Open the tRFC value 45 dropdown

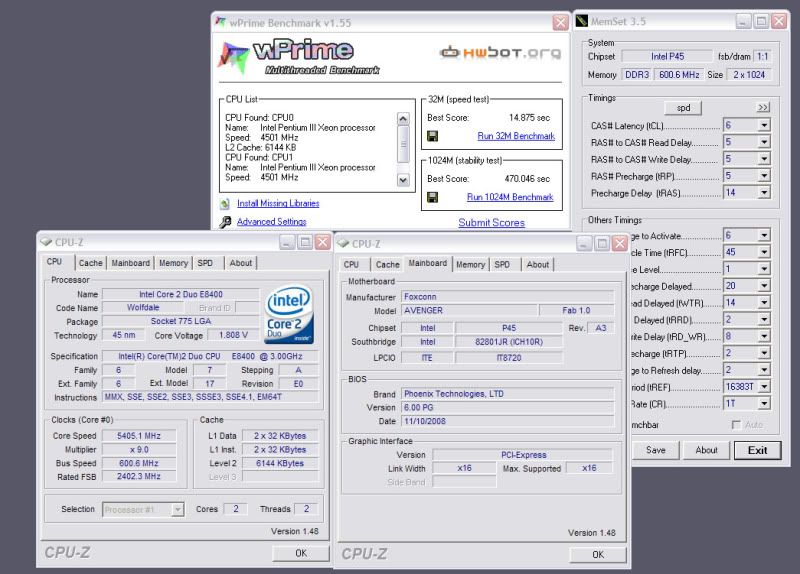click(x=764, y=252)
